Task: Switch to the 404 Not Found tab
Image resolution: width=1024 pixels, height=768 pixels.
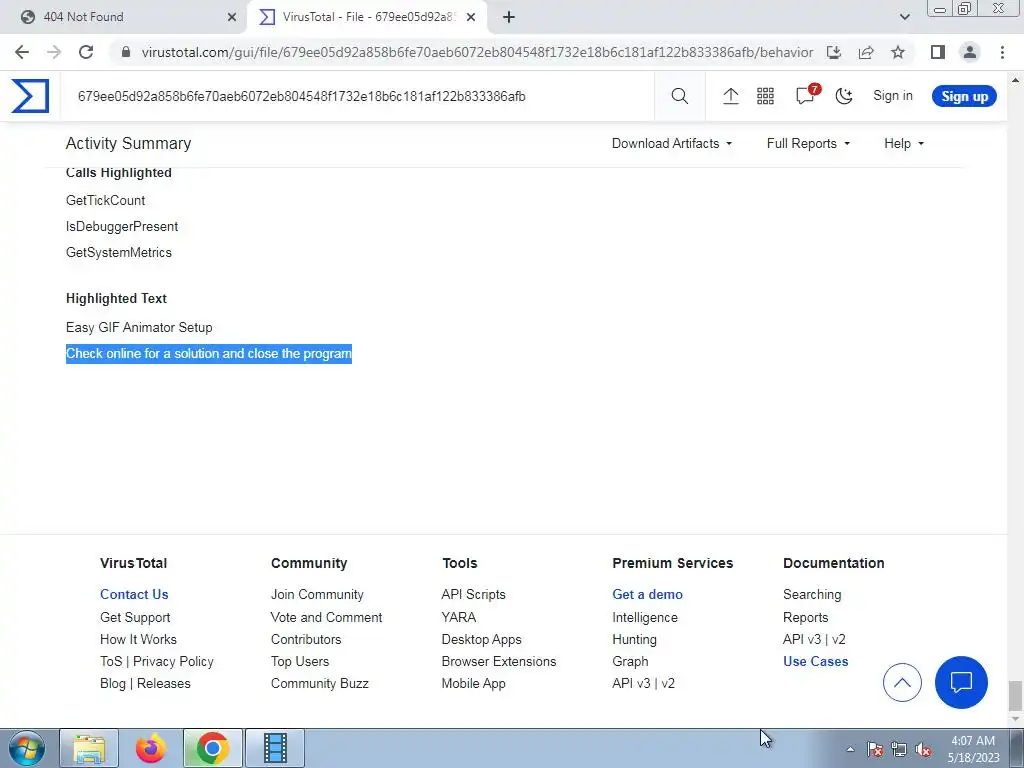Action: [124, 17]
